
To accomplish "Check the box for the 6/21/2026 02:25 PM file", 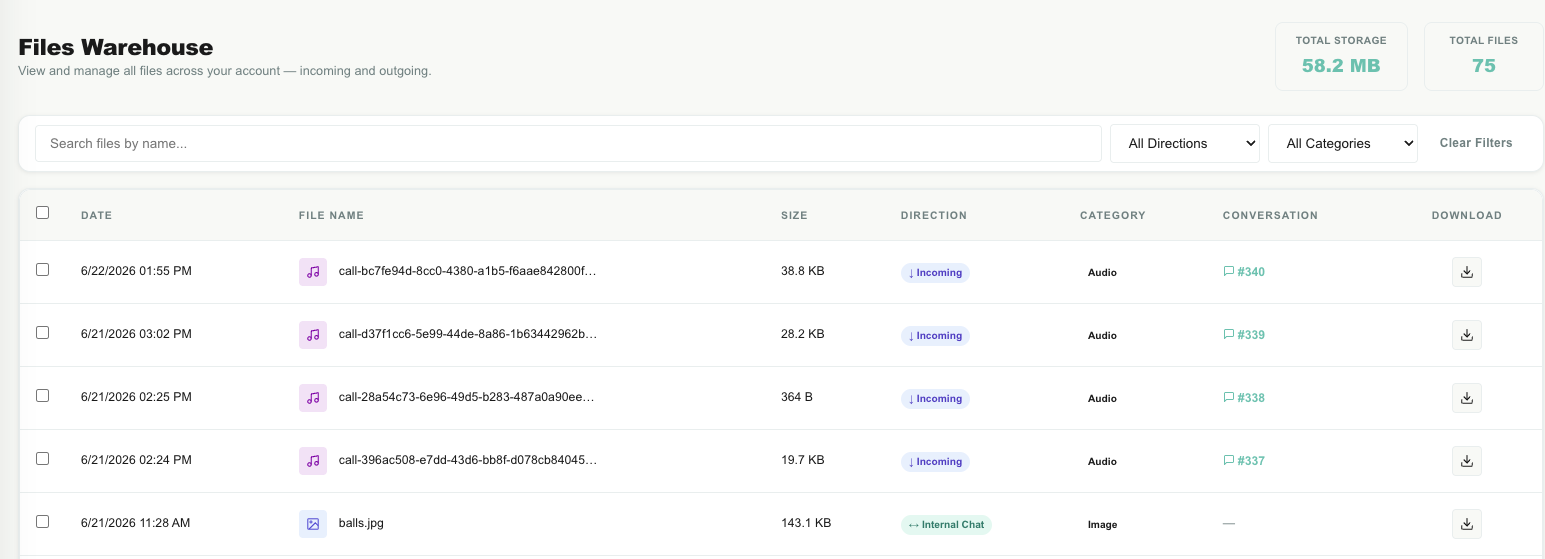I will point(42,395).
